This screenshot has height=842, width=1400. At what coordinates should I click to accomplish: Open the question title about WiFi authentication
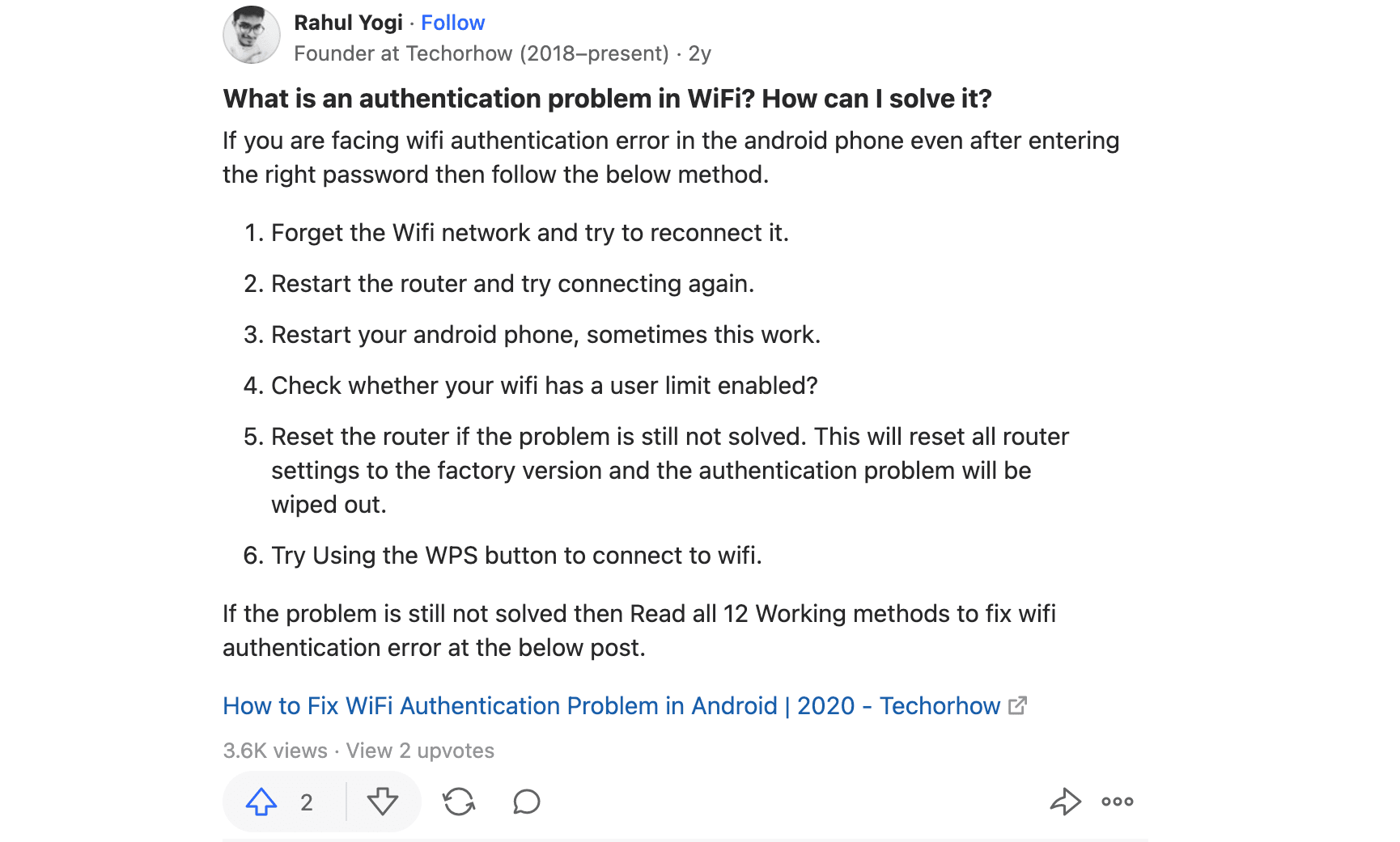pyautogui.click(x=608, y=99)
